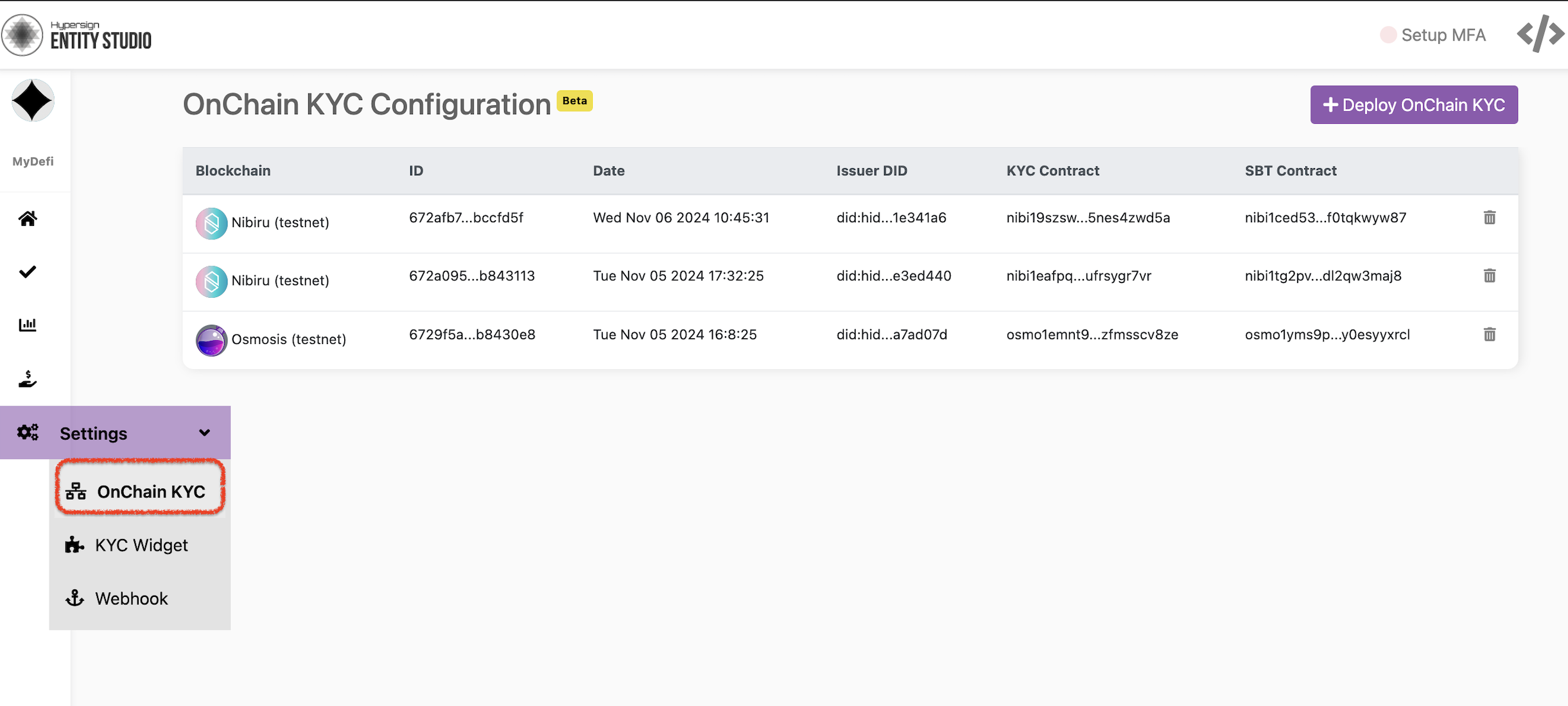Image resolution: width=1568 pixels, height=706 pixels.
Task: Delete the first Nibiru testnet row
Action: click(1490, 218)
